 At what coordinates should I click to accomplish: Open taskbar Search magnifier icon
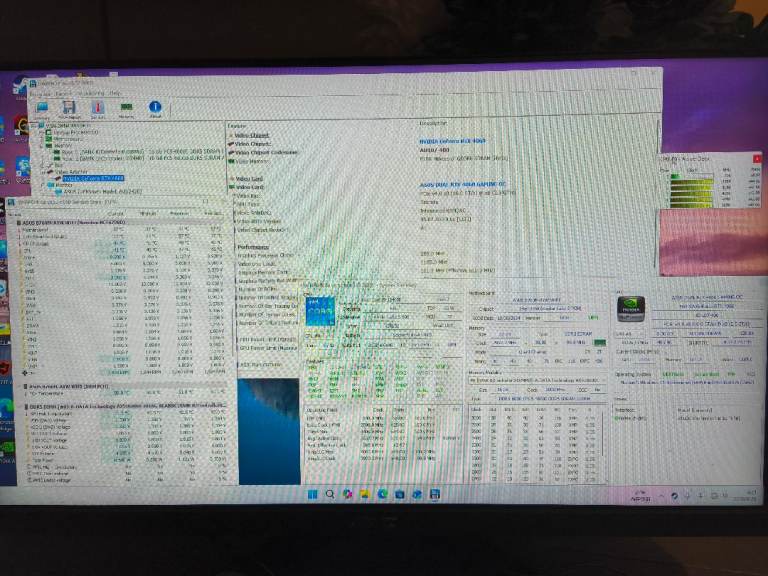[330, 494]
